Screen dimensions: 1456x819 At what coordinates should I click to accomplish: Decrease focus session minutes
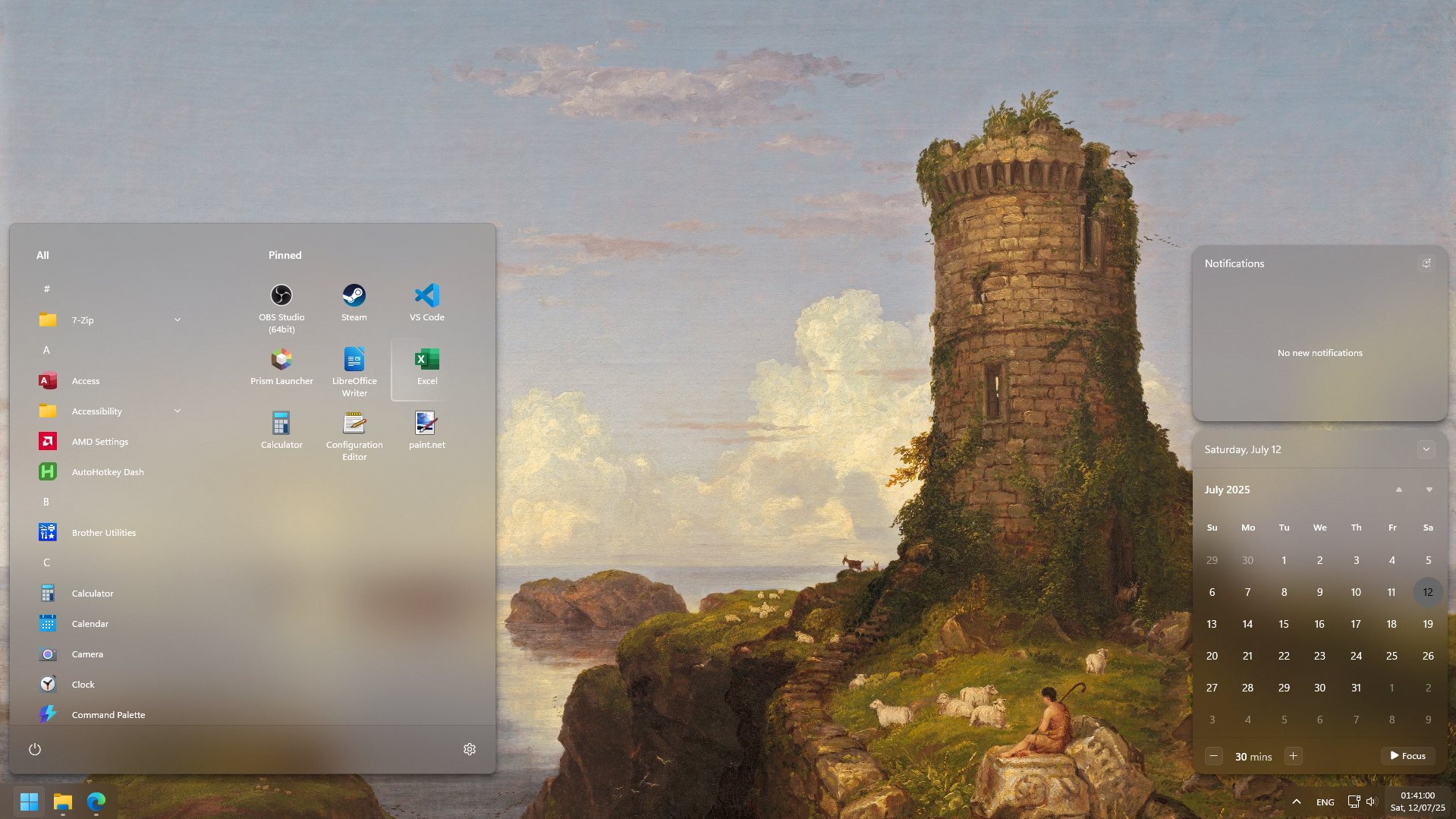coord(1214,756)
